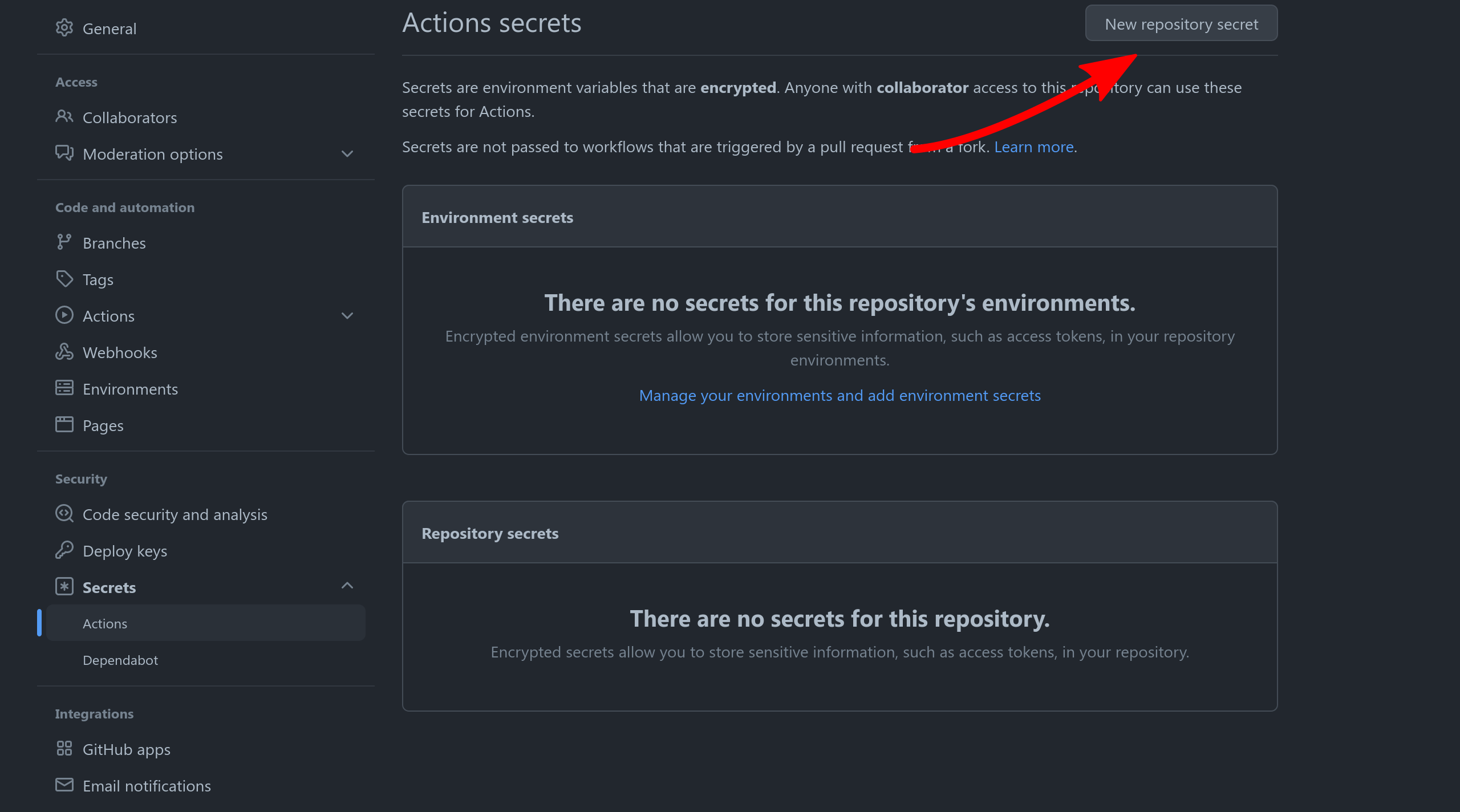
Task: Click the Webhooks icon
Action: click(64, 351)
